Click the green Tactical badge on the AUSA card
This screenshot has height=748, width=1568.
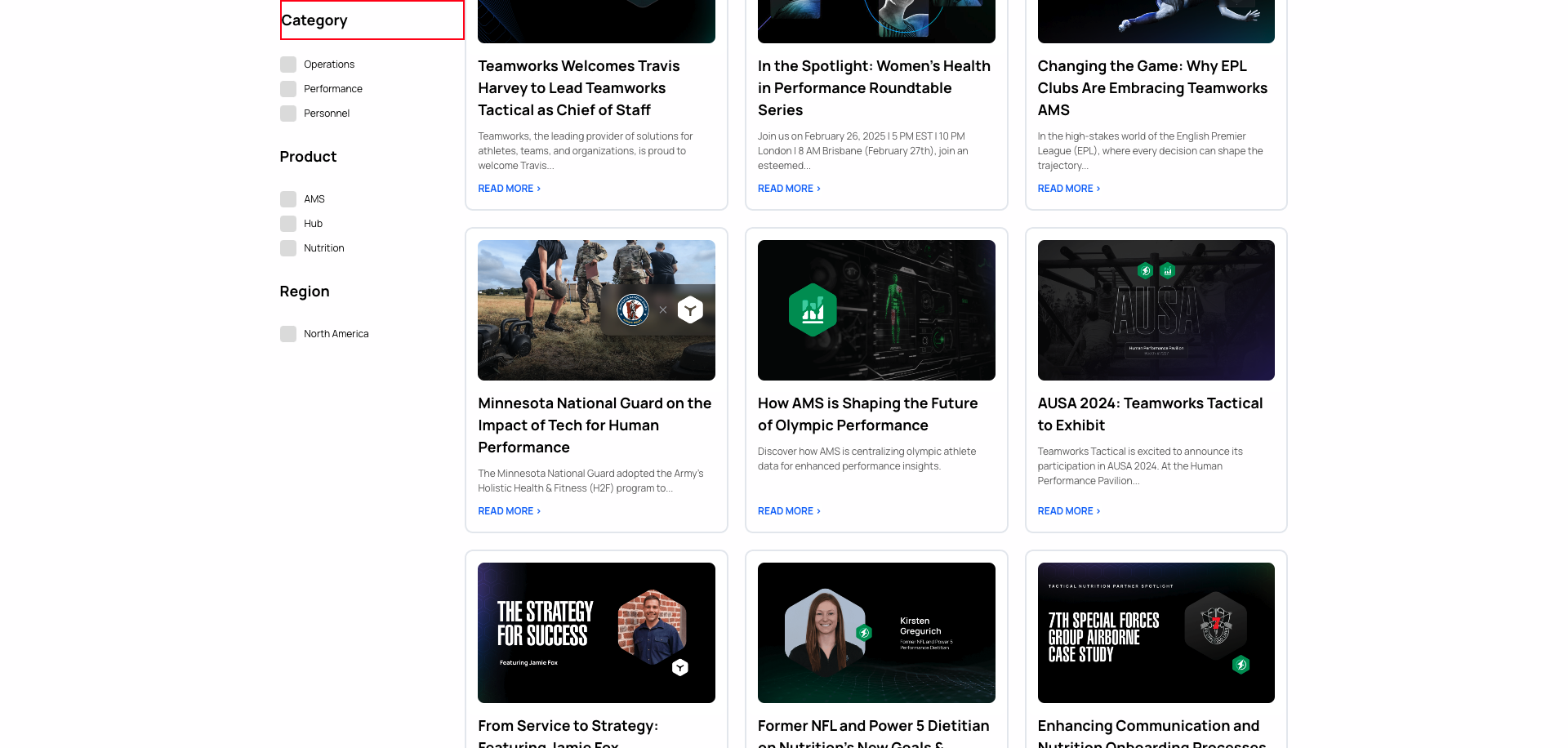click(x=1146, y=270)
